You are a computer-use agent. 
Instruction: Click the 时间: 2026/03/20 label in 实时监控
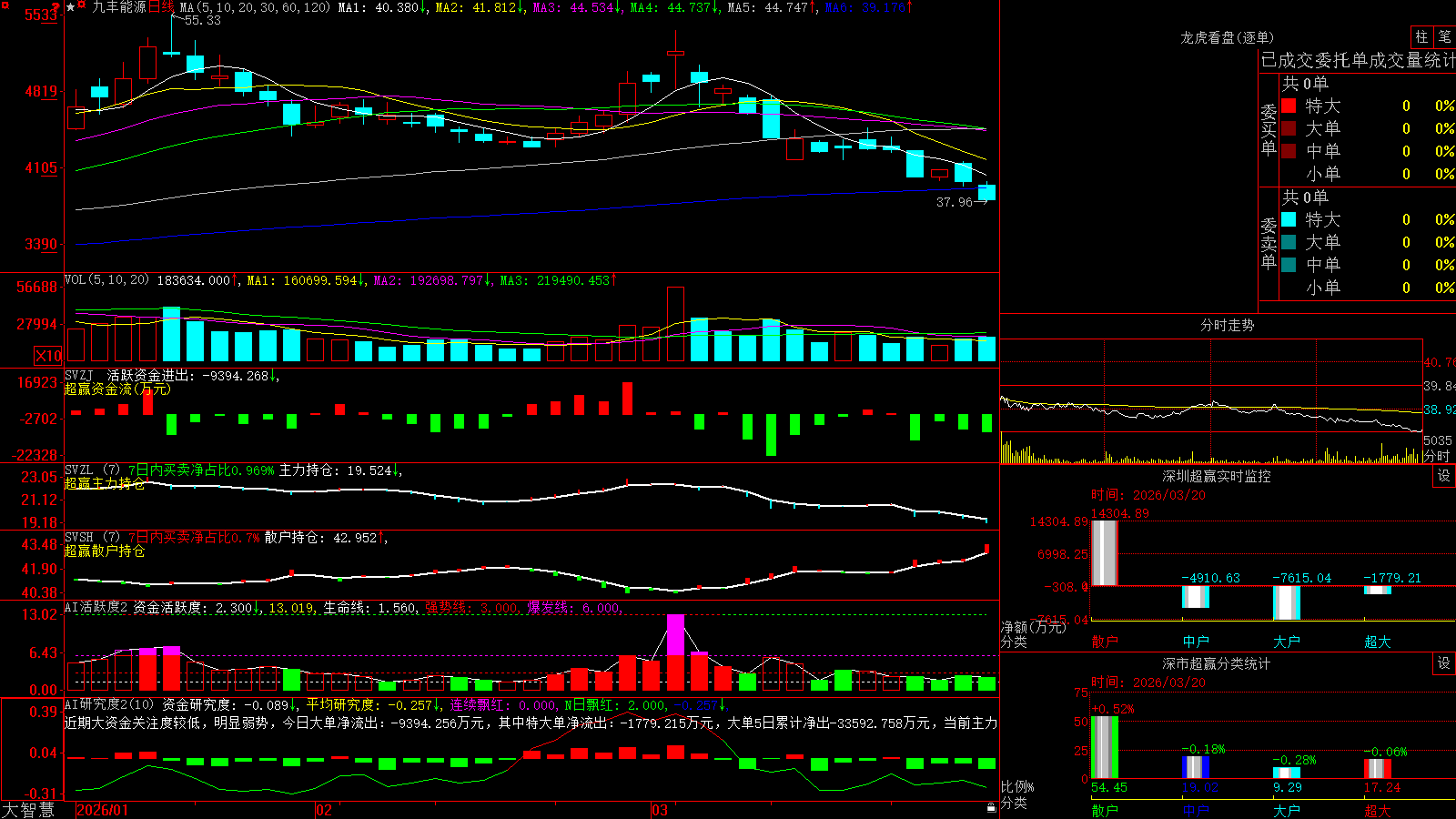pos(1148,495)
